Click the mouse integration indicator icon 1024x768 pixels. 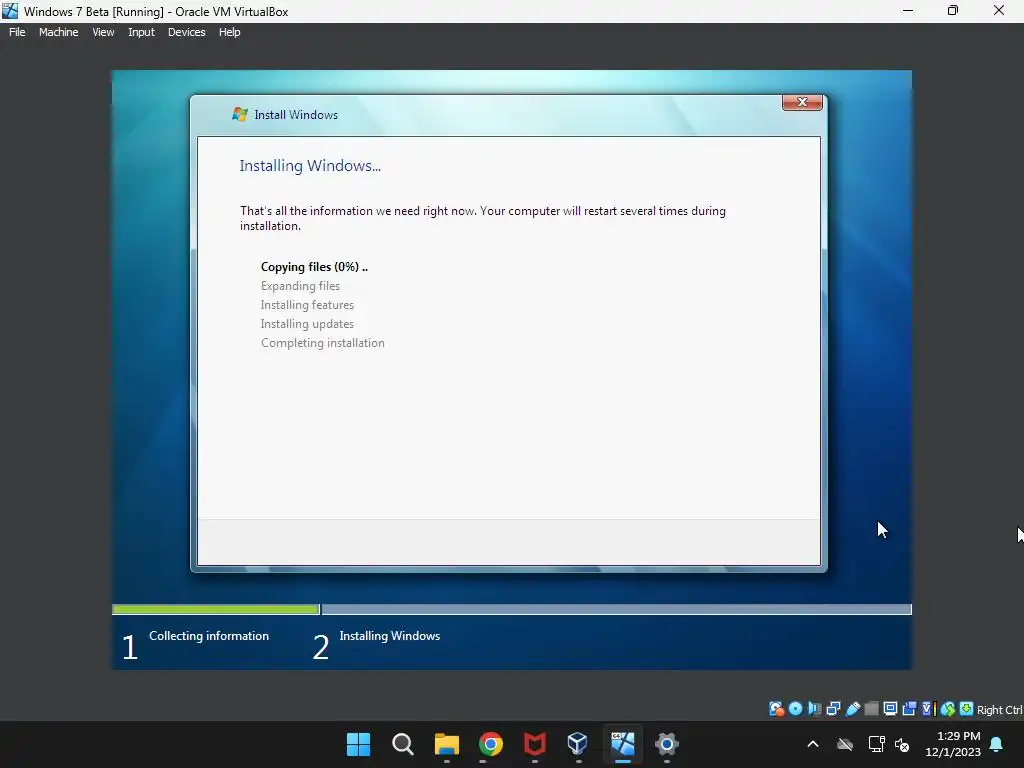948,709
